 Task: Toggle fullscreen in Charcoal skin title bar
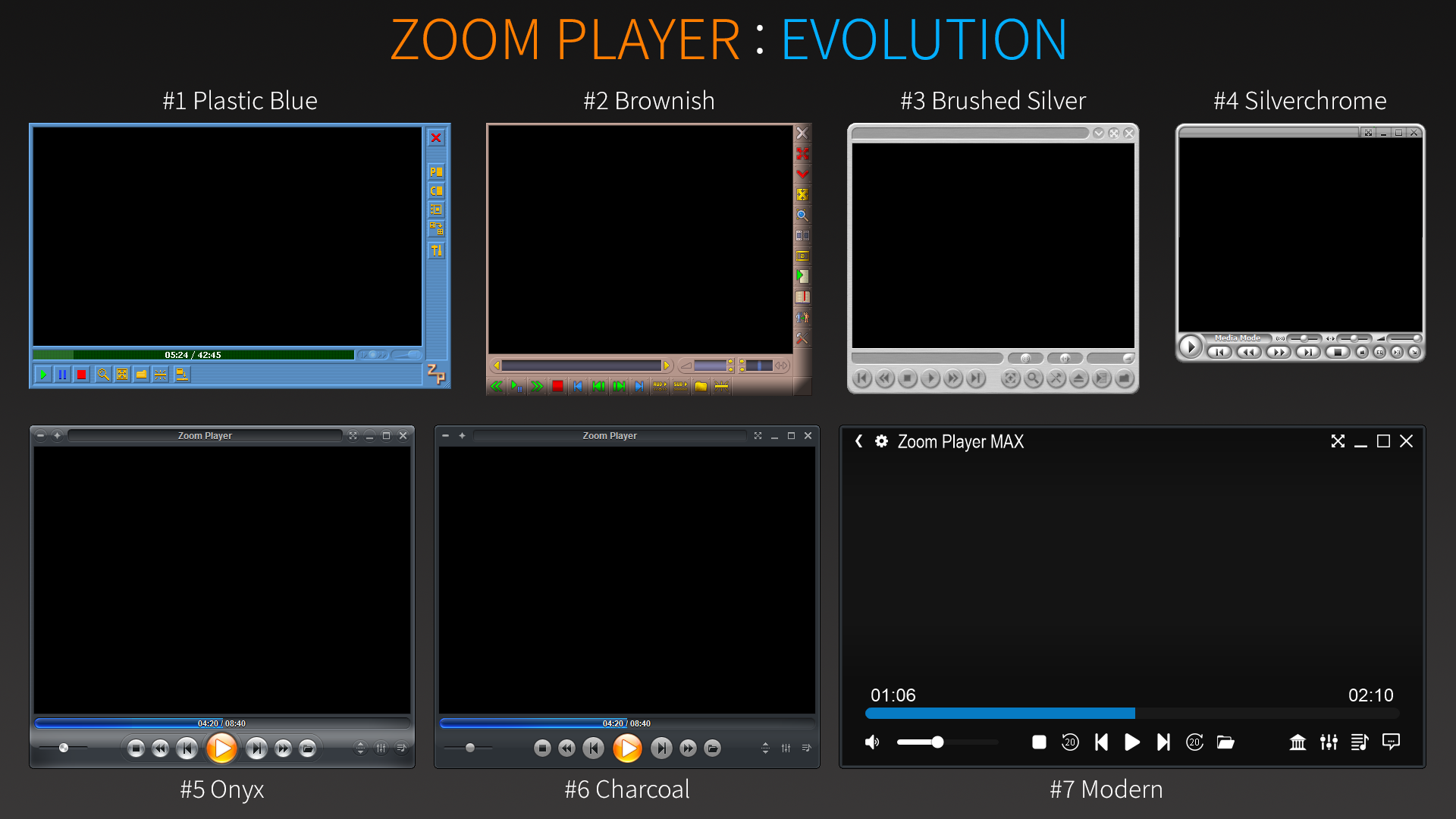tap(758, 436)
